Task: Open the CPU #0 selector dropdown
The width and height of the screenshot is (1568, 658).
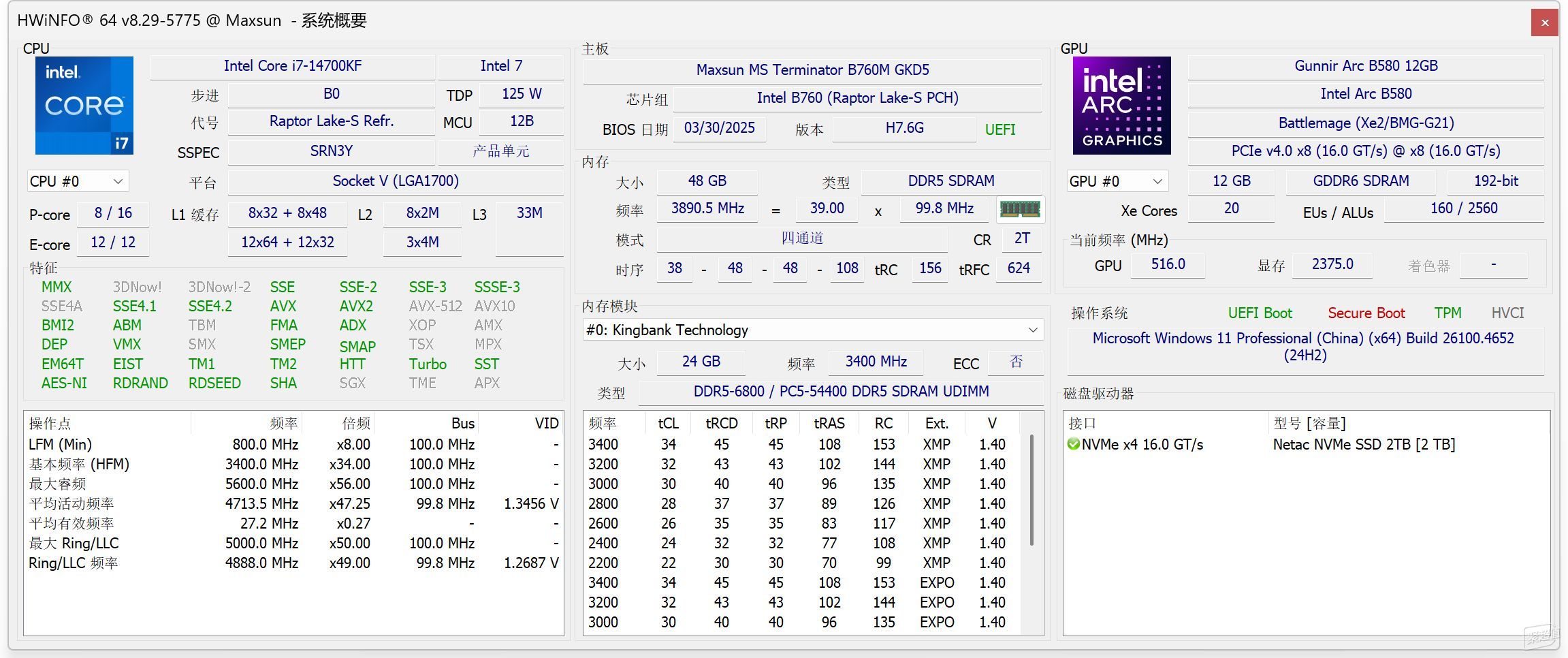Action: coord(78,181)
